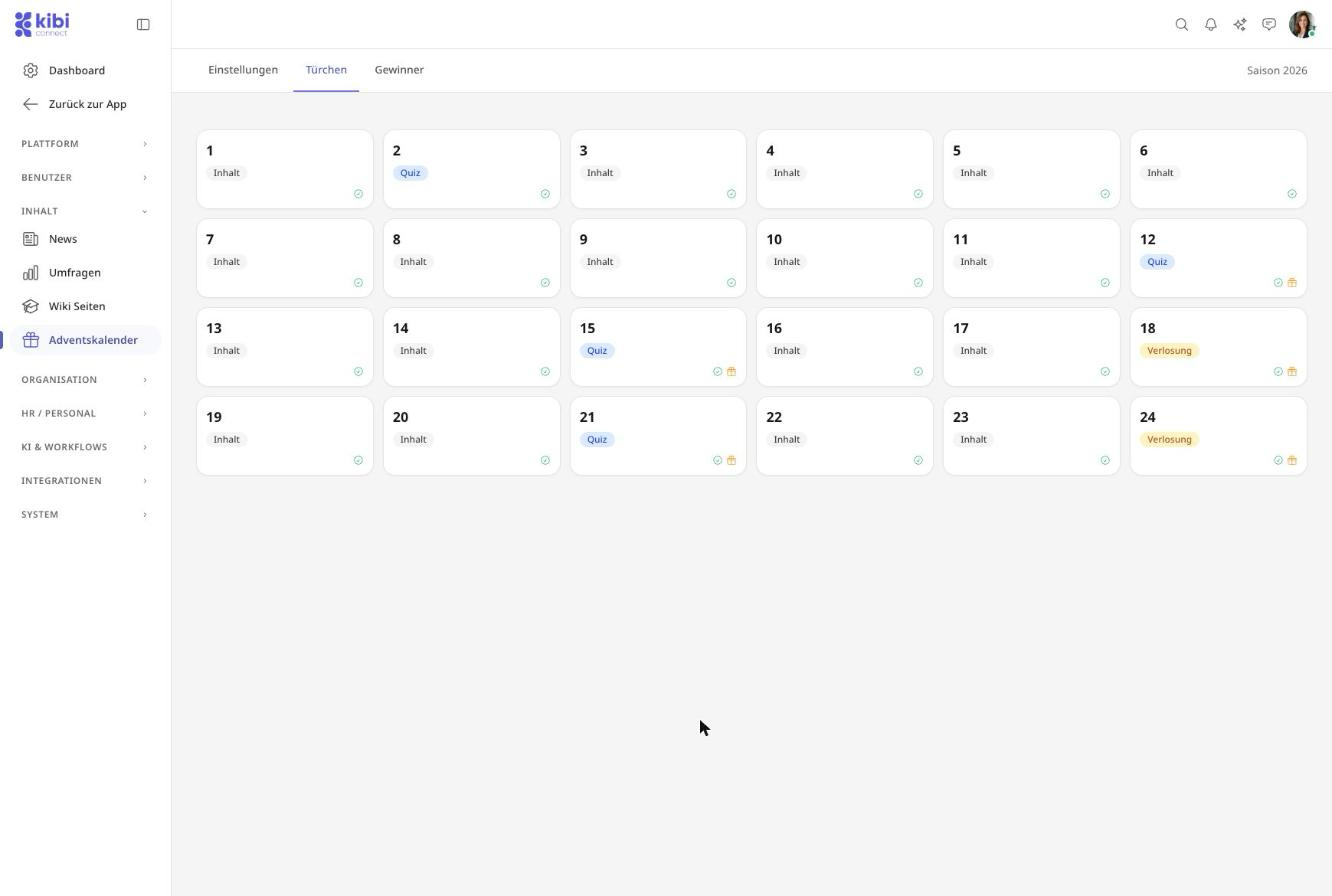Screen dimensions: 1332x896
Task: Expand the HR / PERSONAL section
Action: 85,414
